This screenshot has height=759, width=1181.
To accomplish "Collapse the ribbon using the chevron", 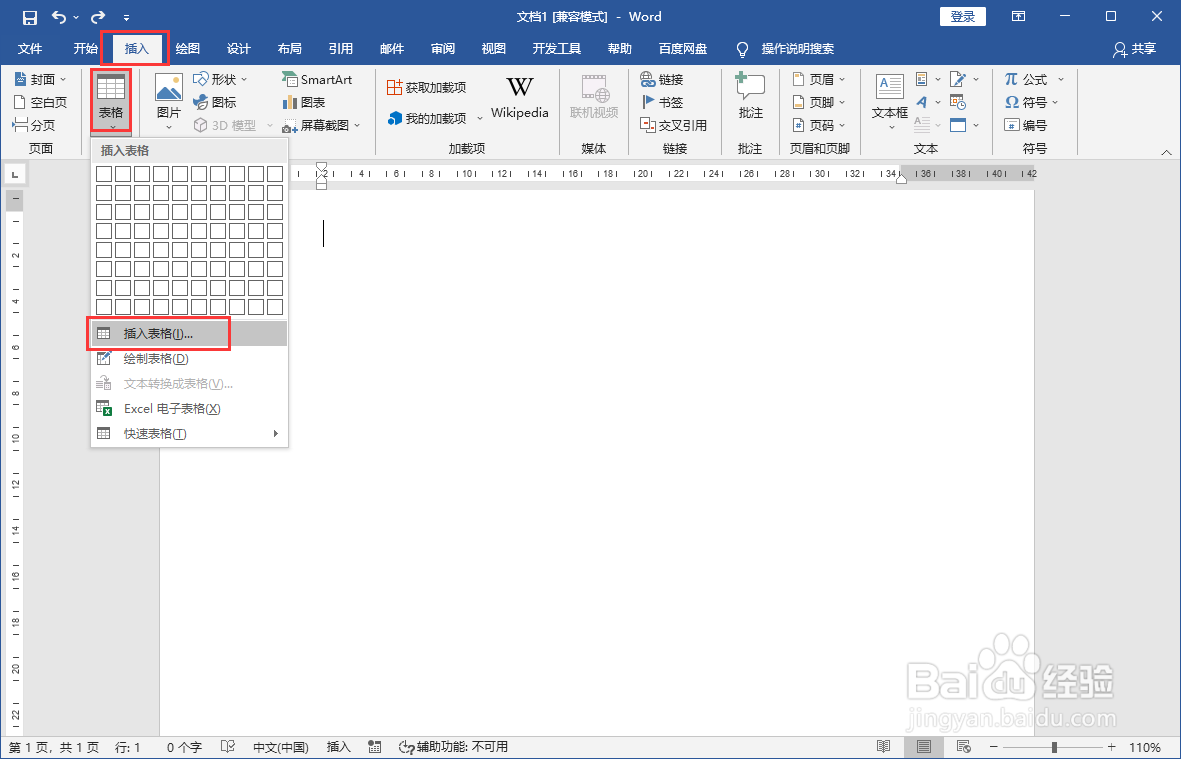I will click(x=1166, y=151).
